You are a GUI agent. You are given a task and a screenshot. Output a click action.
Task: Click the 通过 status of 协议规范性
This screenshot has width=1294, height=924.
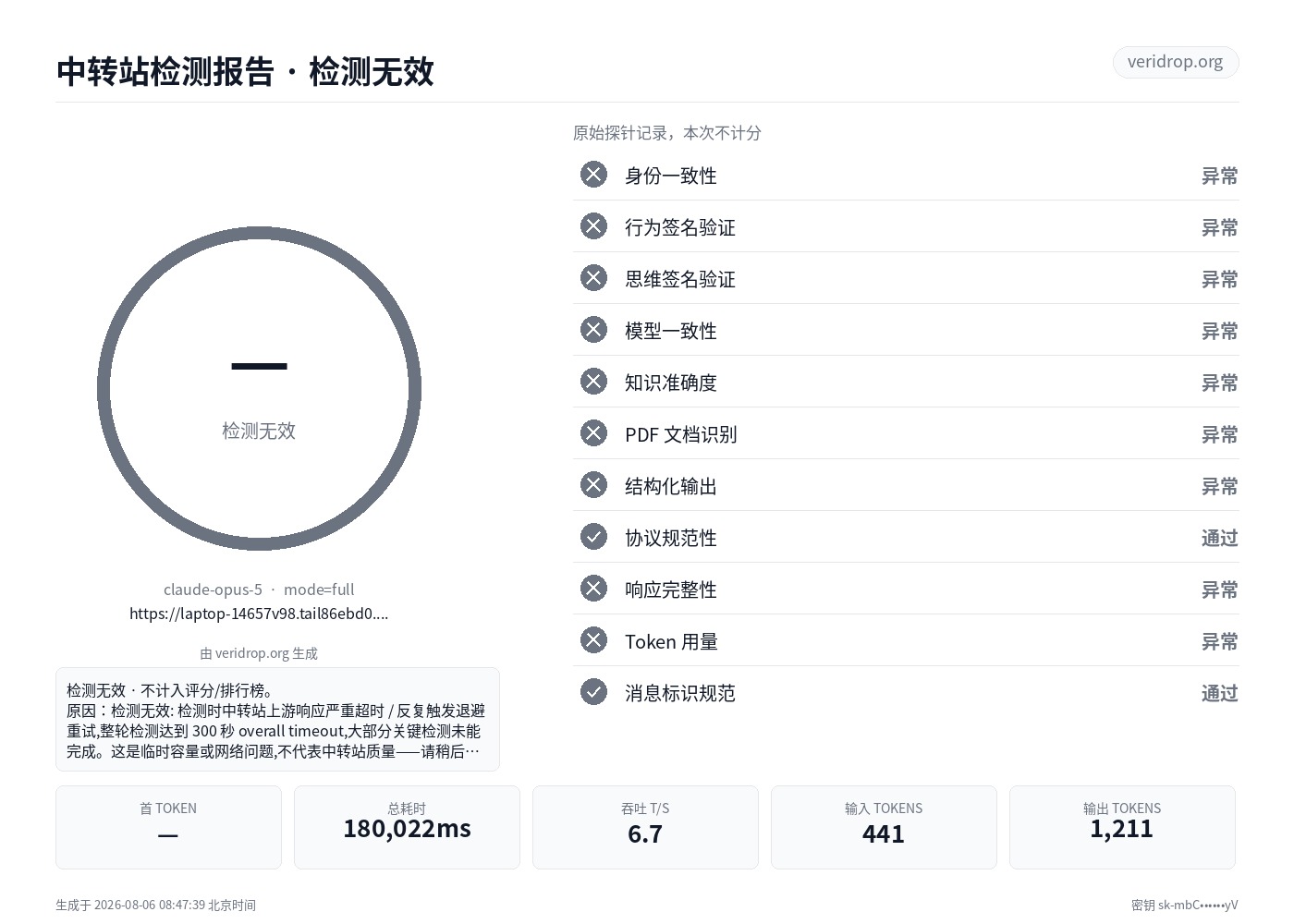pos(1219,538)
